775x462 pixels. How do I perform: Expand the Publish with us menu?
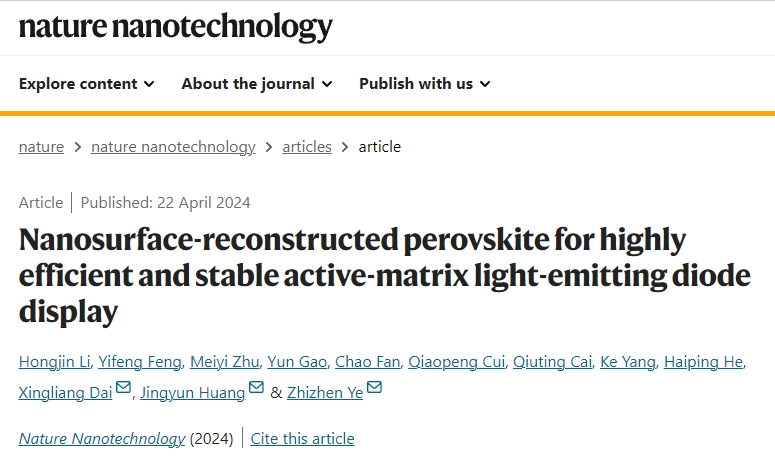coord(425,84)
